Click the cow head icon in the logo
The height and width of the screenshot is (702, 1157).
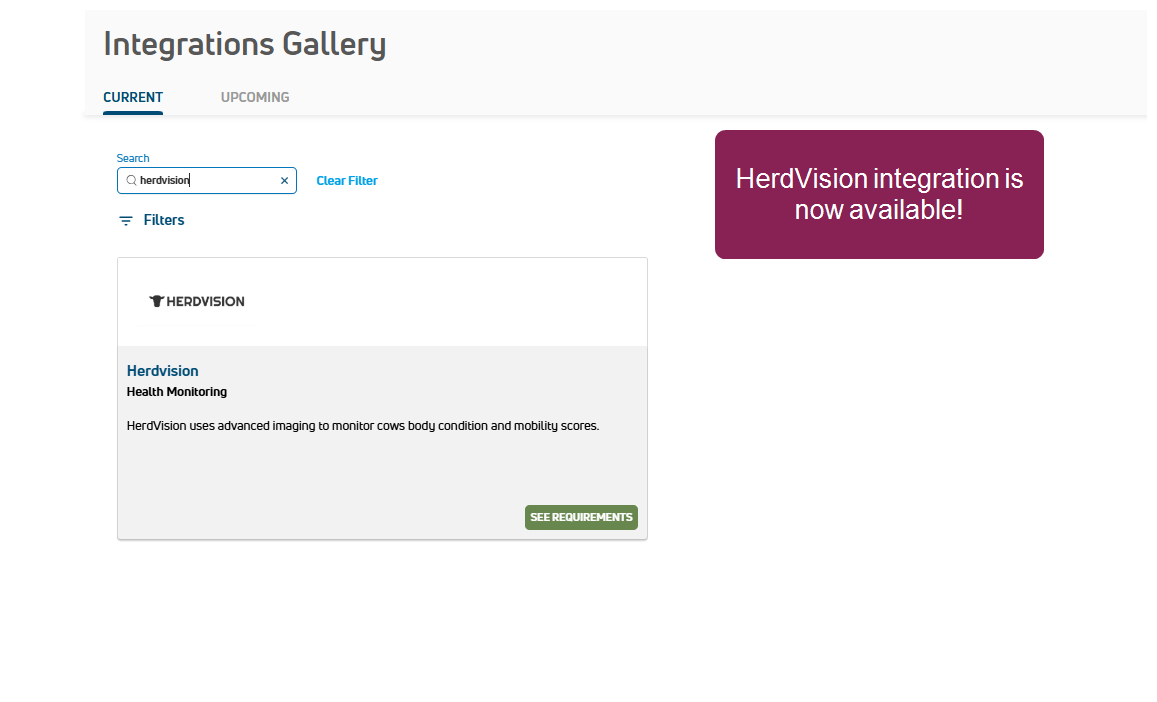pos(156,301)
